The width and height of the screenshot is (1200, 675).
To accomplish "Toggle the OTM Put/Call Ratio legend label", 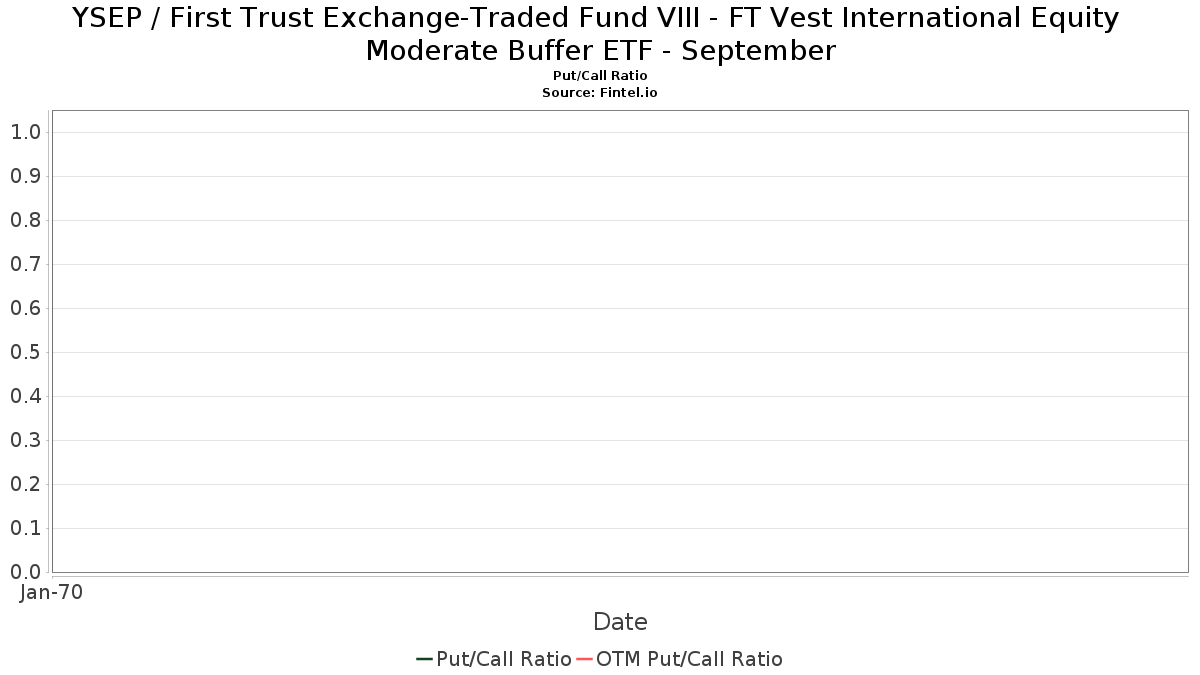I will click(689, 659).
